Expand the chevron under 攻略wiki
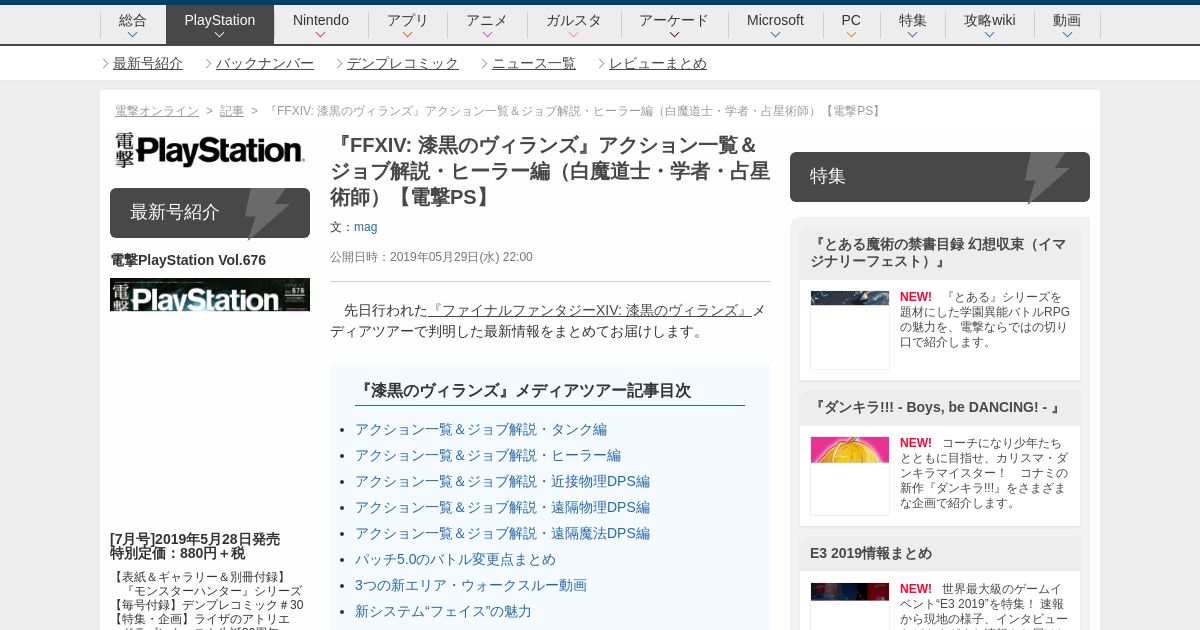The height and width of the screenshot is (630, 1200). point(989,35)
